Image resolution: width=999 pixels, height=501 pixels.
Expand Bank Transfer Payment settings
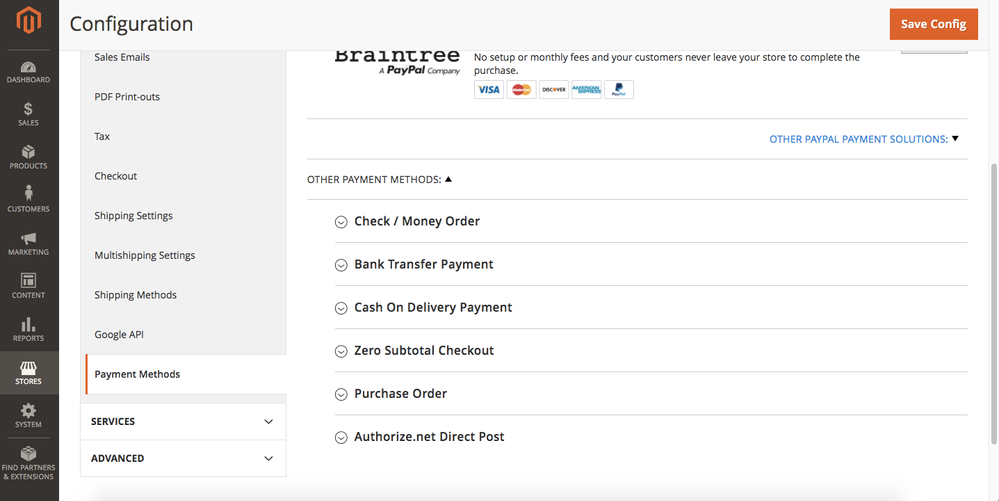pyautogui.click(x=424, y=264)
